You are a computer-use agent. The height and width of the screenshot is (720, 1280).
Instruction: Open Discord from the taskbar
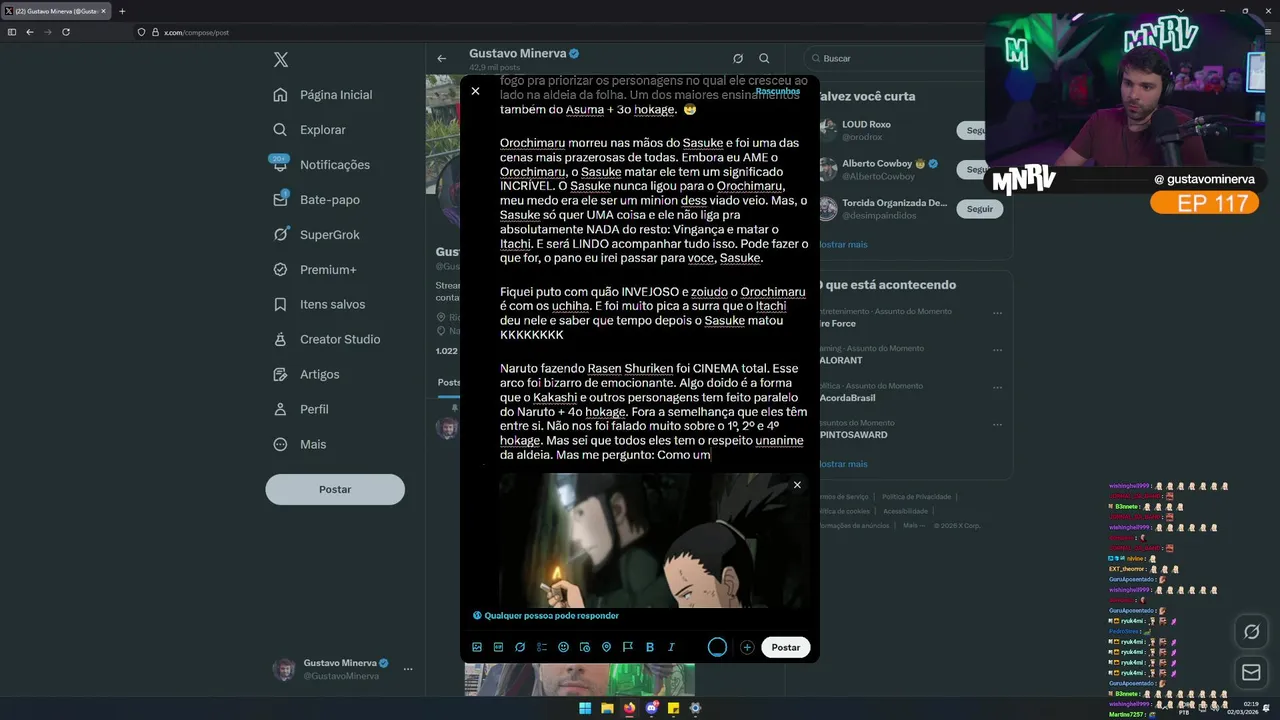652,708
